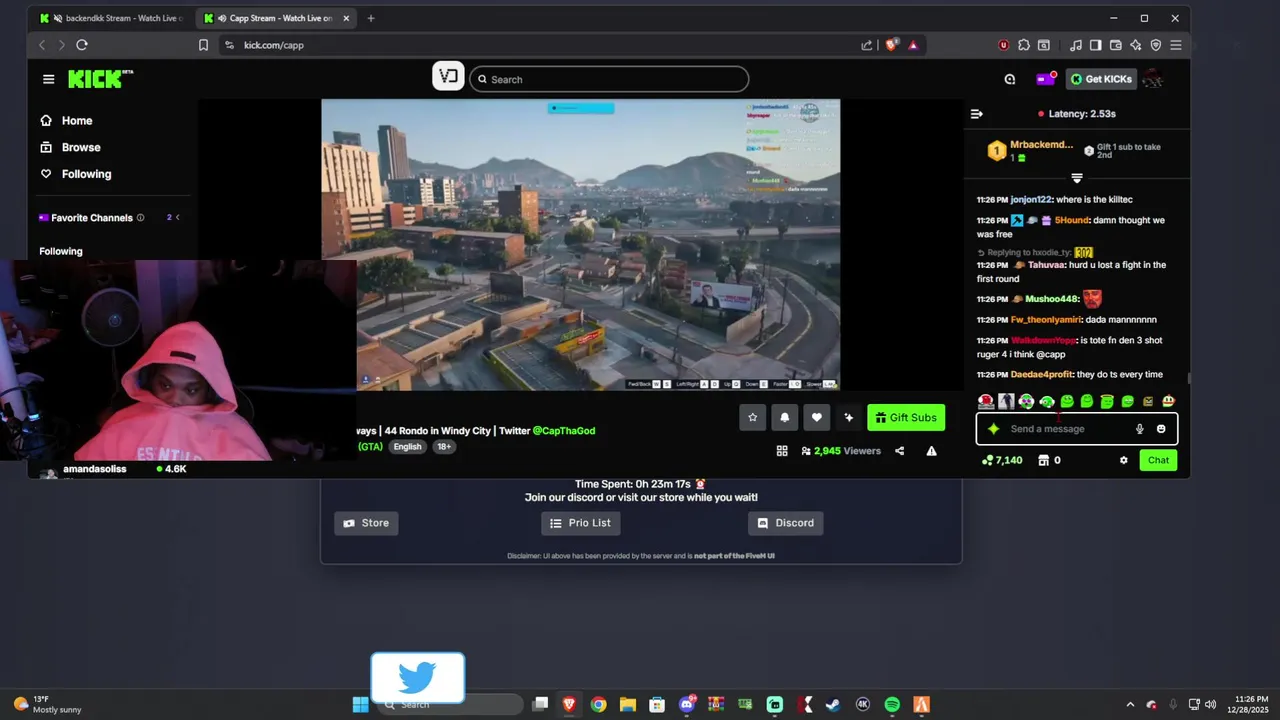Click the share page icon in address bar
Screen dimensions: 1280x720
click(x=867, y=45)
